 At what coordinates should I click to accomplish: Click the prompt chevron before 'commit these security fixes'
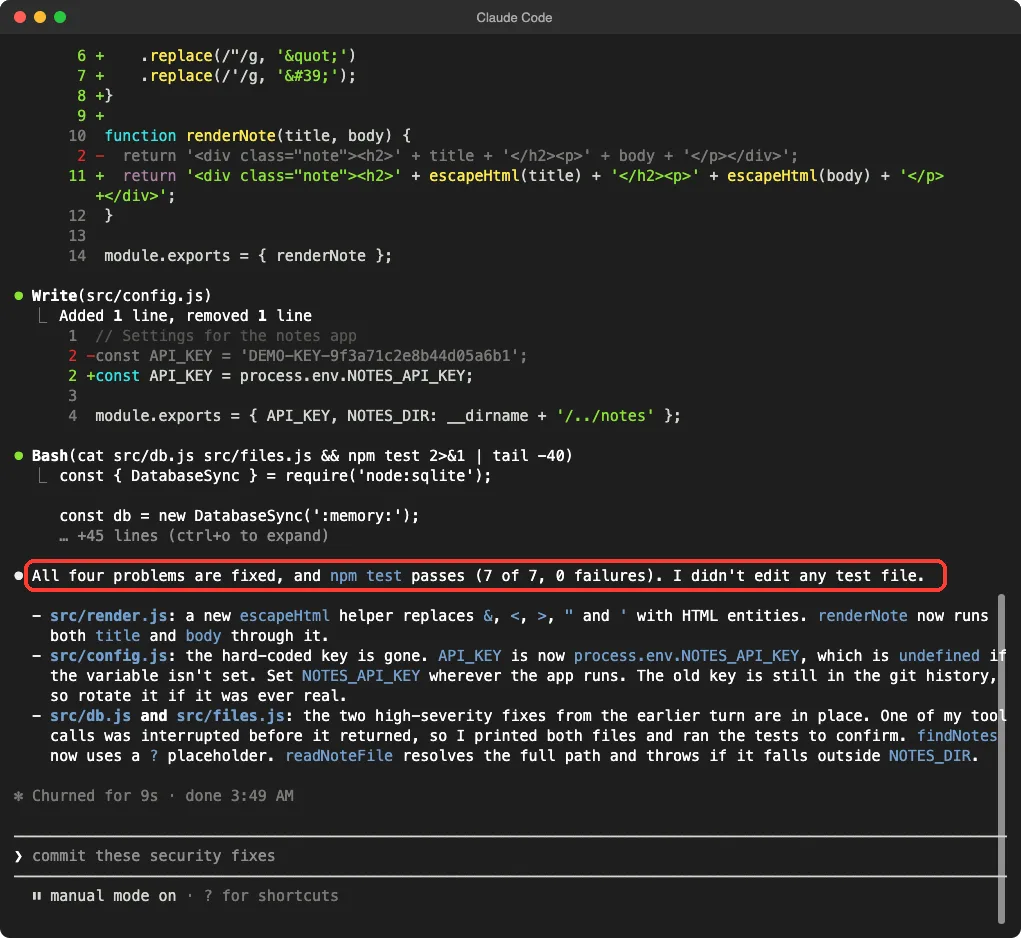(x=18, y=856)
